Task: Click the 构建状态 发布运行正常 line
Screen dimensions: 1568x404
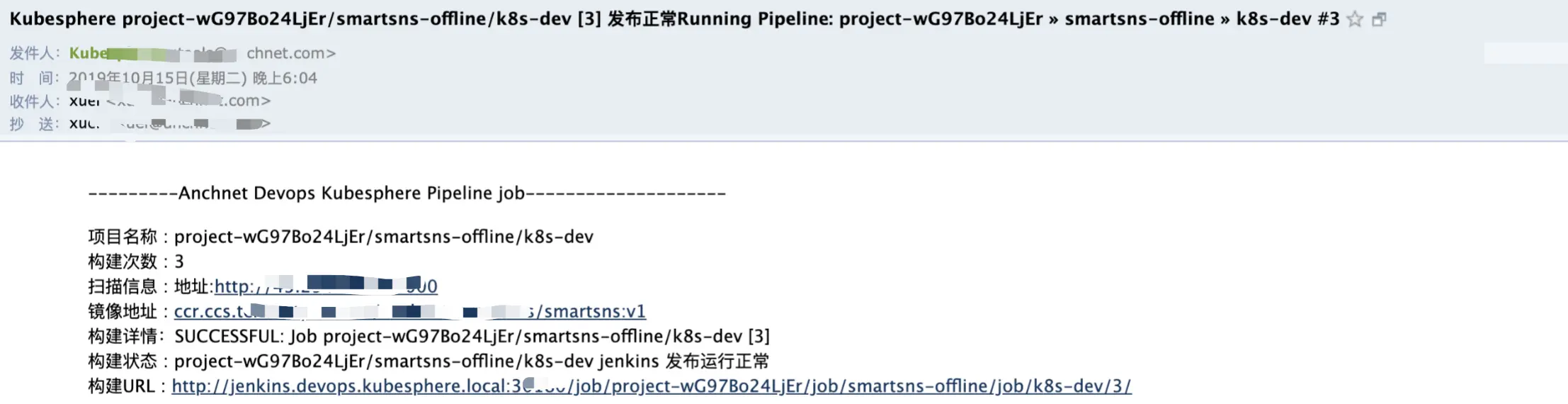Action: [428, 361]
